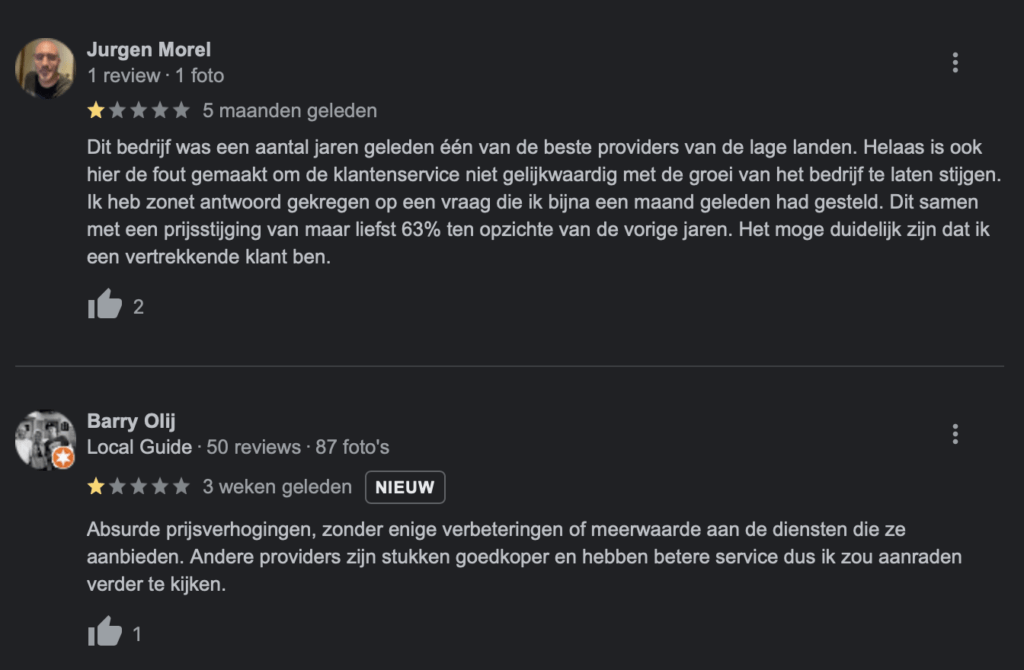Click the like count '1' on Barry's review
The width and height of the screenshot is (1024, 670).
pyautogui.click(x=137, y=633)
